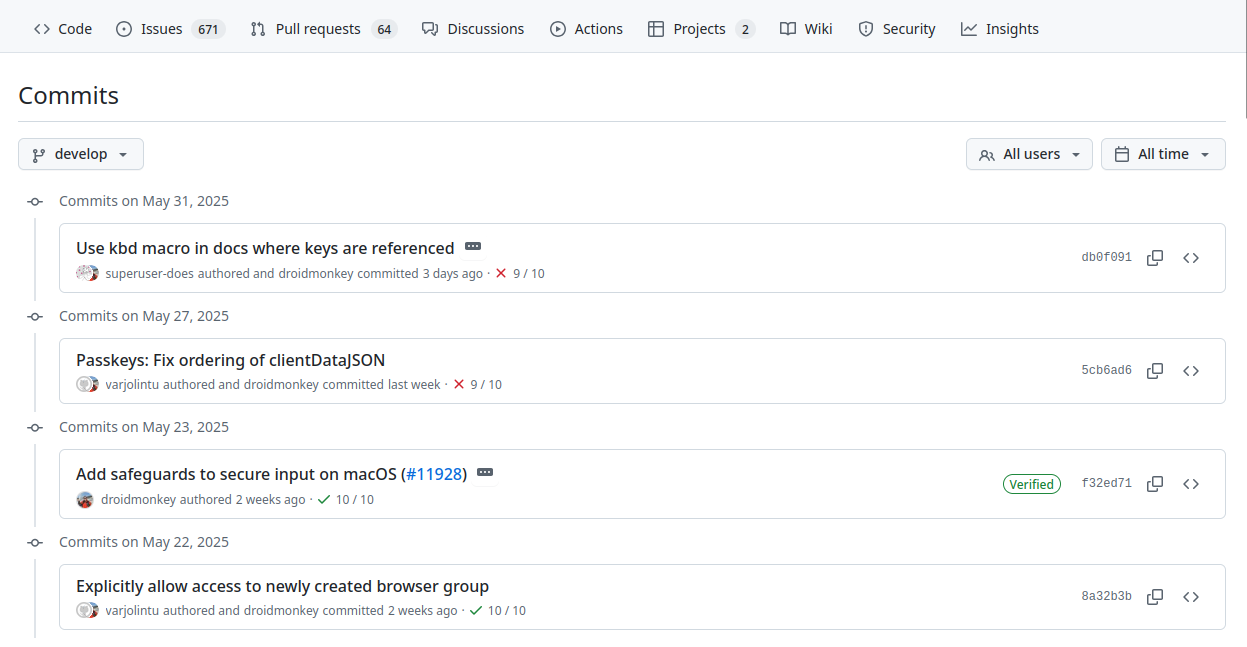Open the All time date filter
The image size is (1247, 647).
pyautogui.click(x=1163, y=153)
